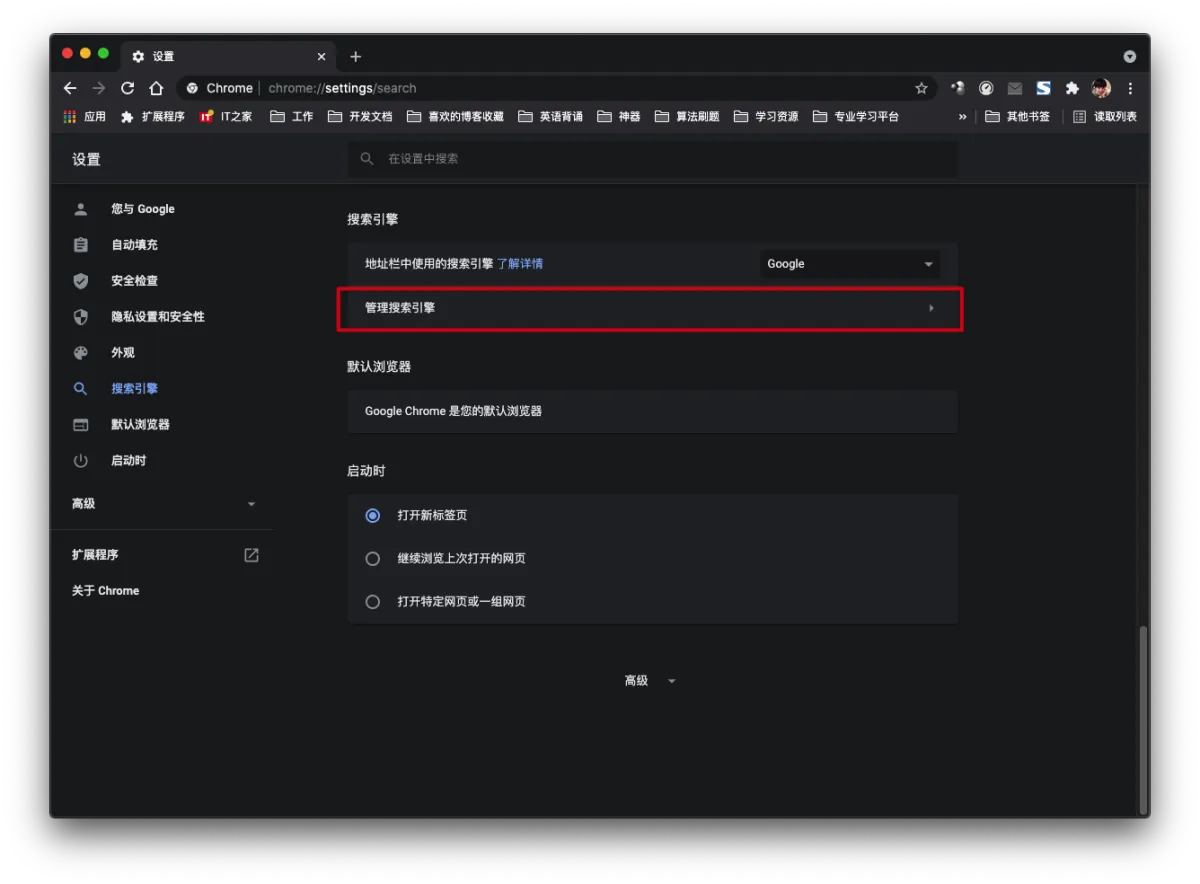Go to the home page icon
This screenshot has width=1200, height=884.
156,88
